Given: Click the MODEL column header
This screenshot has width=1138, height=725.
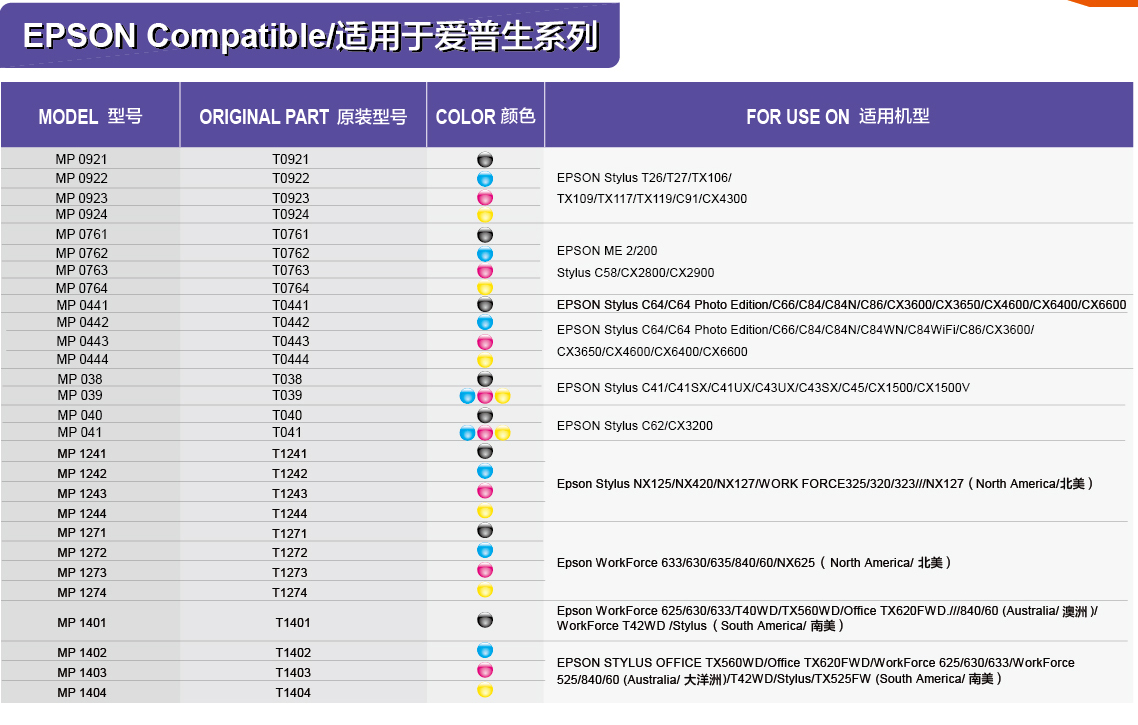Looking at the screenshot, I should click(90, 117).
